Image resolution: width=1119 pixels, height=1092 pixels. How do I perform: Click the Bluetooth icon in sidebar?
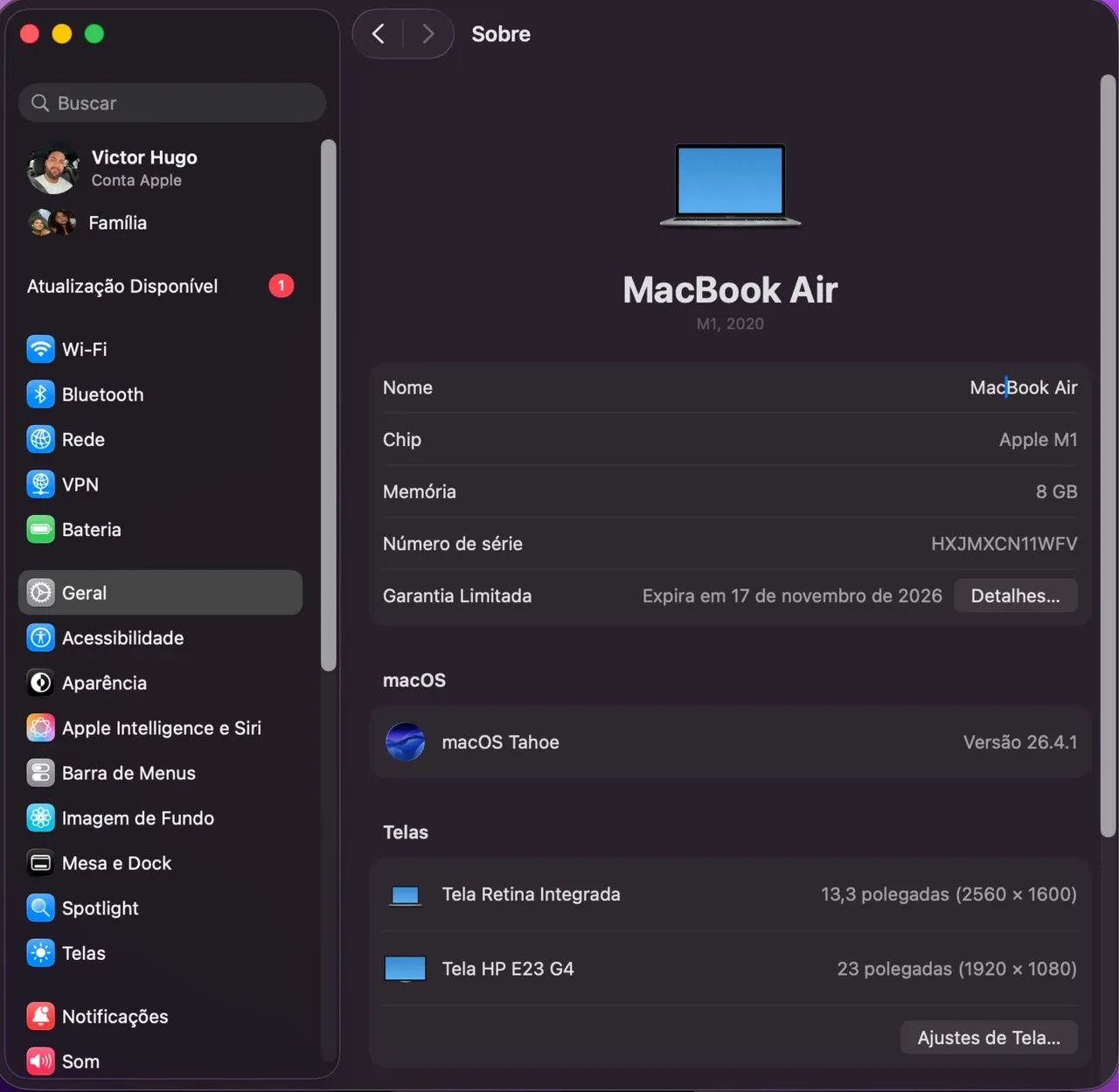40,394
